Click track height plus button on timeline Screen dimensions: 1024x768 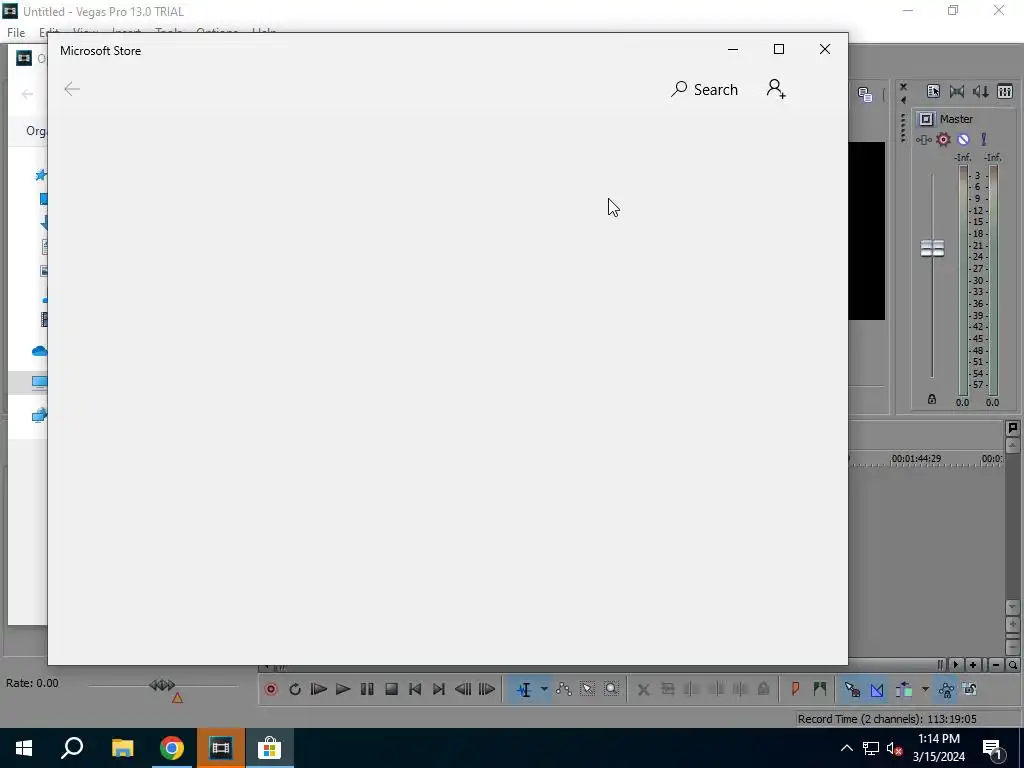(1013, 625)
